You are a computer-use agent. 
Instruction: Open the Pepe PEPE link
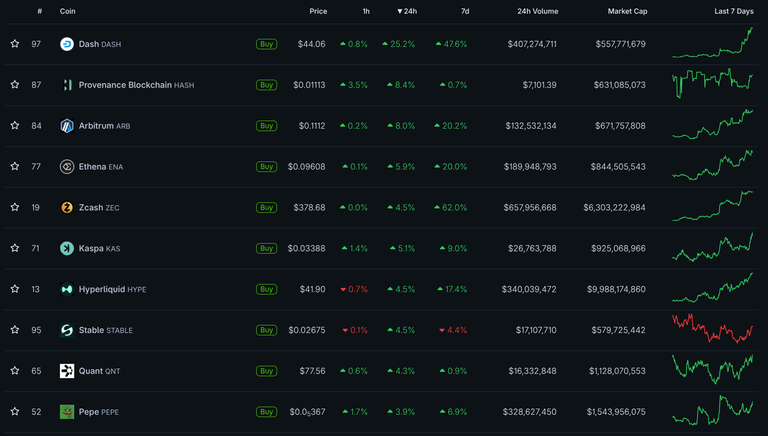(x=99, y=412)
